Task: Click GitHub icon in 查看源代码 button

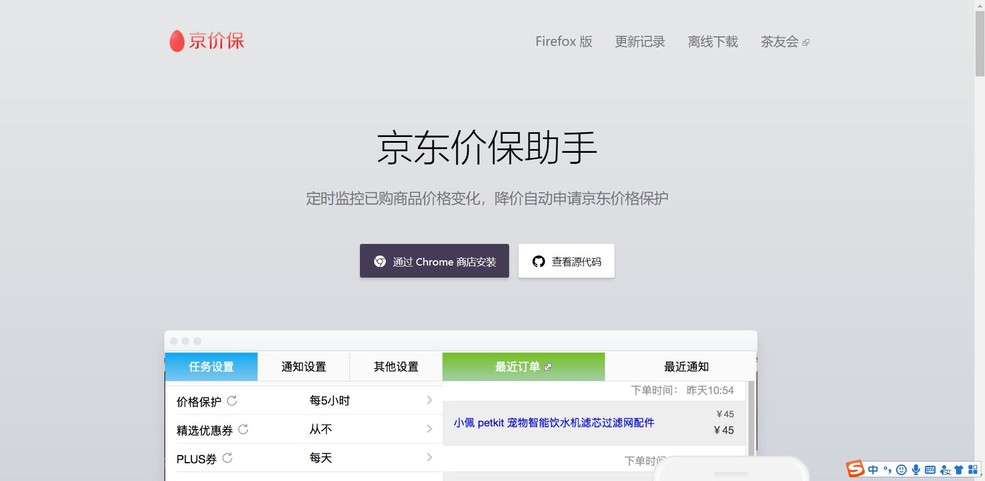Action: 538,261
